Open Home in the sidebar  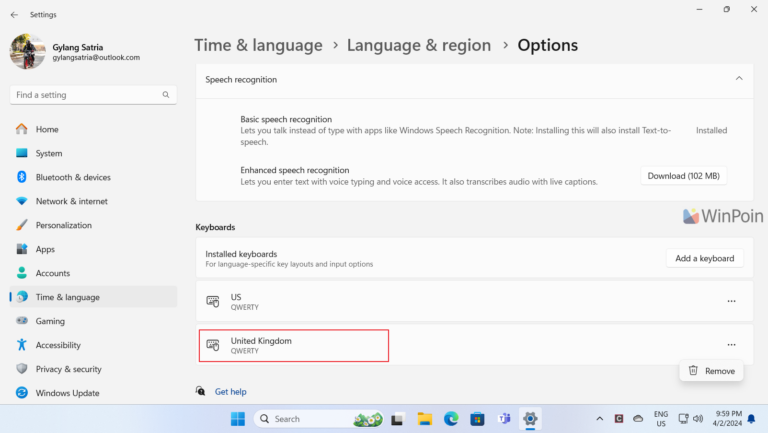[93, 129]
